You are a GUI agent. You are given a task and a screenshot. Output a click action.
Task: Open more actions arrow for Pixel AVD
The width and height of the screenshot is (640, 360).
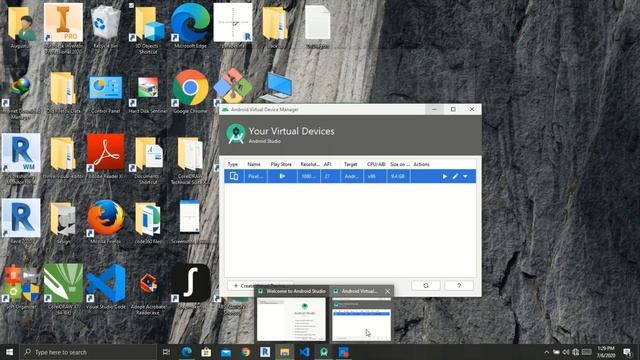[465, 176]
